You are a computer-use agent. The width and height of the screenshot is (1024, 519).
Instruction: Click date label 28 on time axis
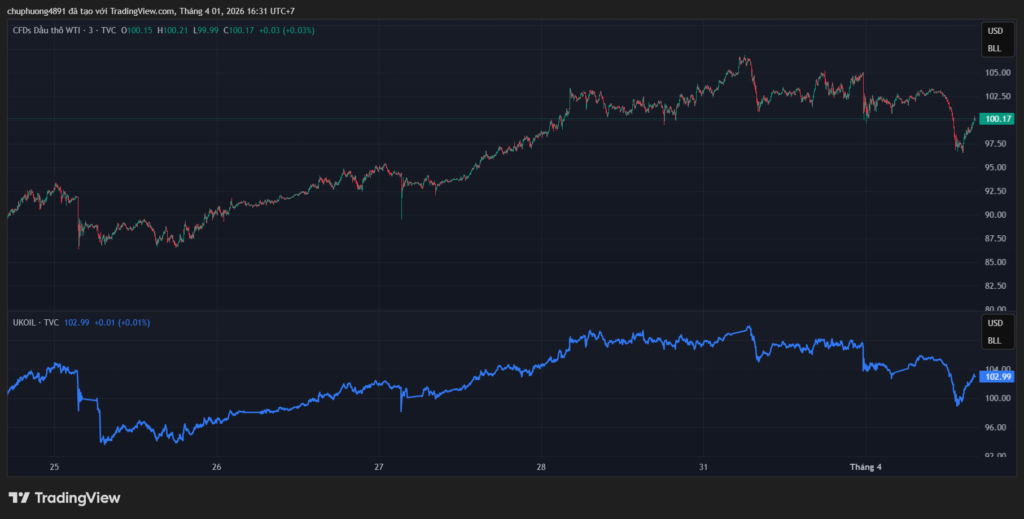541,467
